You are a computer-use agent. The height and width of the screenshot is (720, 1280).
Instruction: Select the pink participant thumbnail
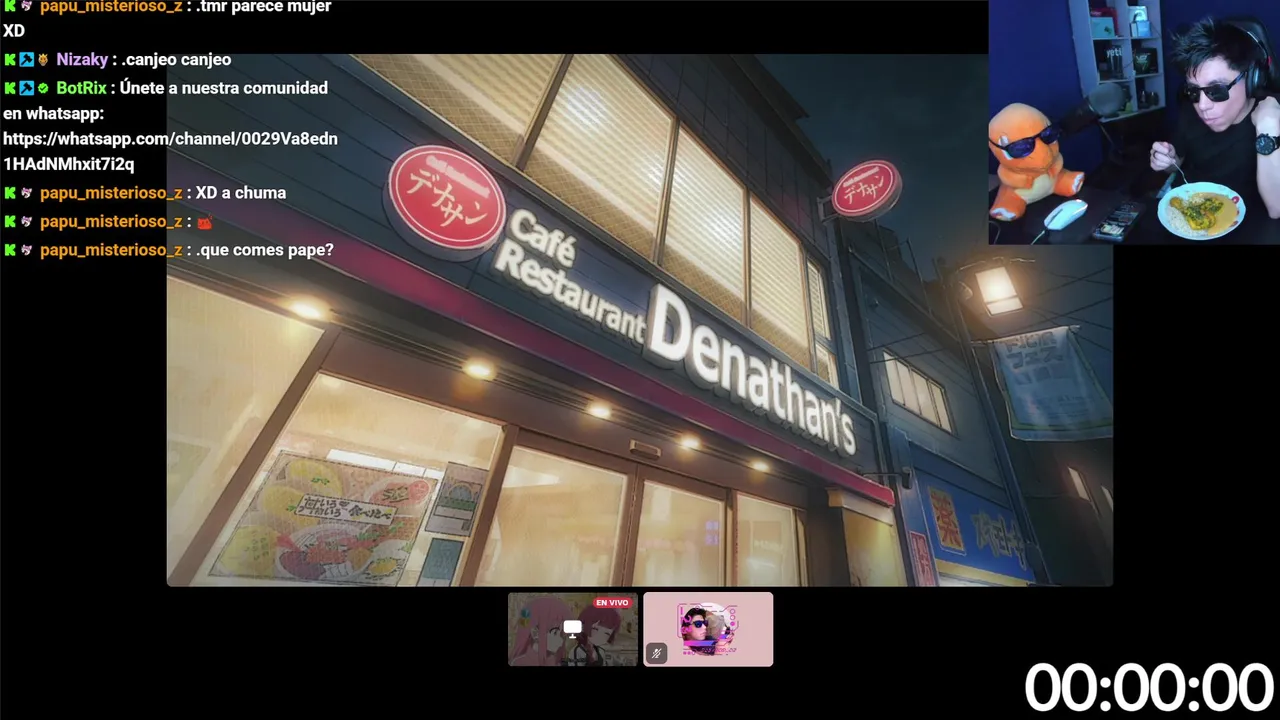point(708,629)
